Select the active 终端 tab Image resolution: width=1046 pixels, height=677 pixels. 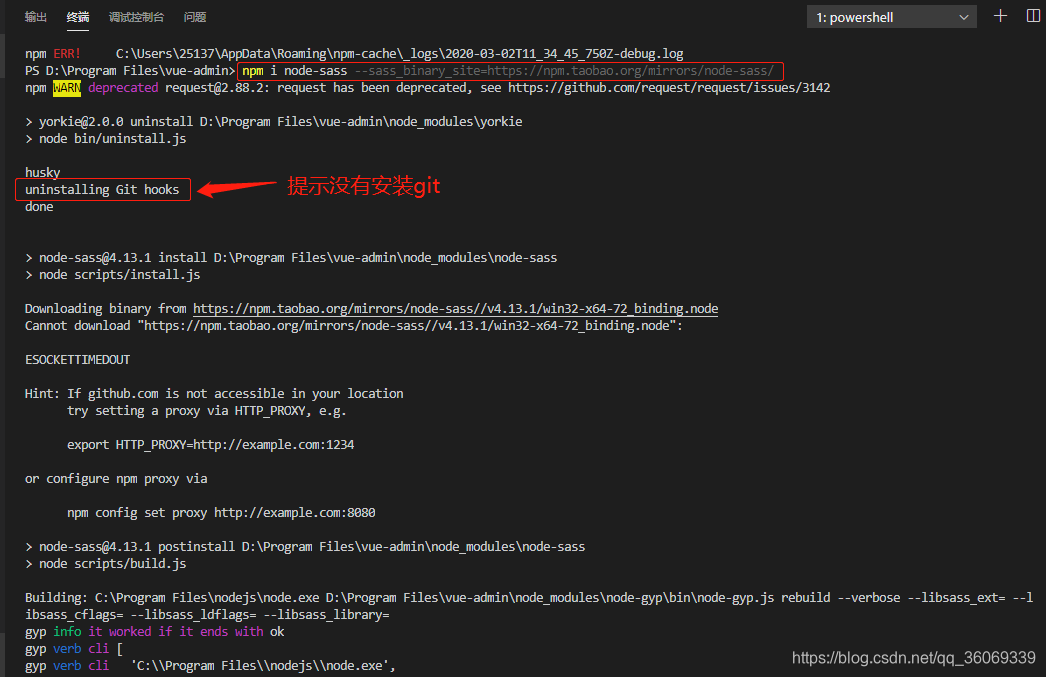pos(78,16)
